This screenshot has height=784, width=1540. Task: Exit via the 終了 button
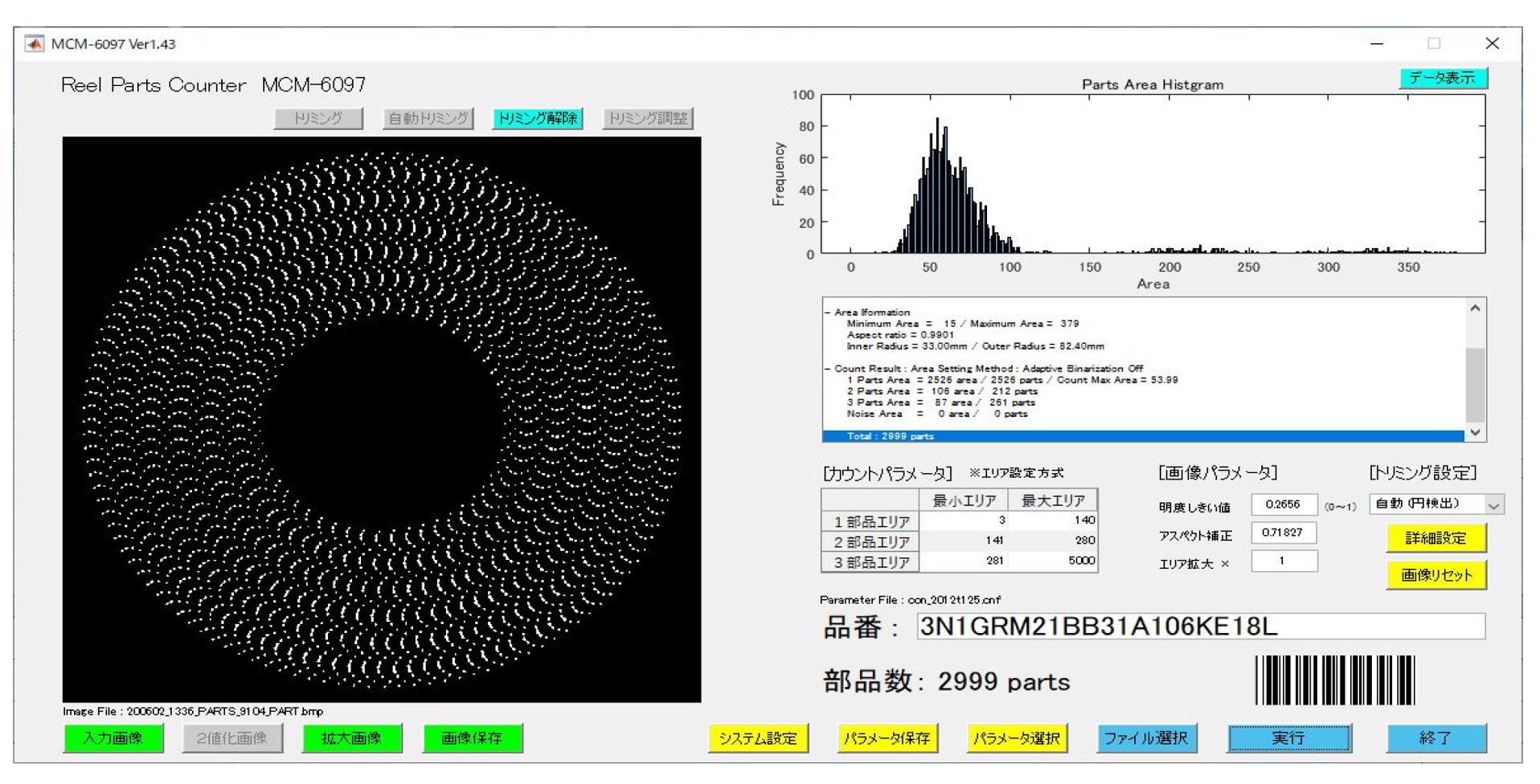pos(1436,737)
